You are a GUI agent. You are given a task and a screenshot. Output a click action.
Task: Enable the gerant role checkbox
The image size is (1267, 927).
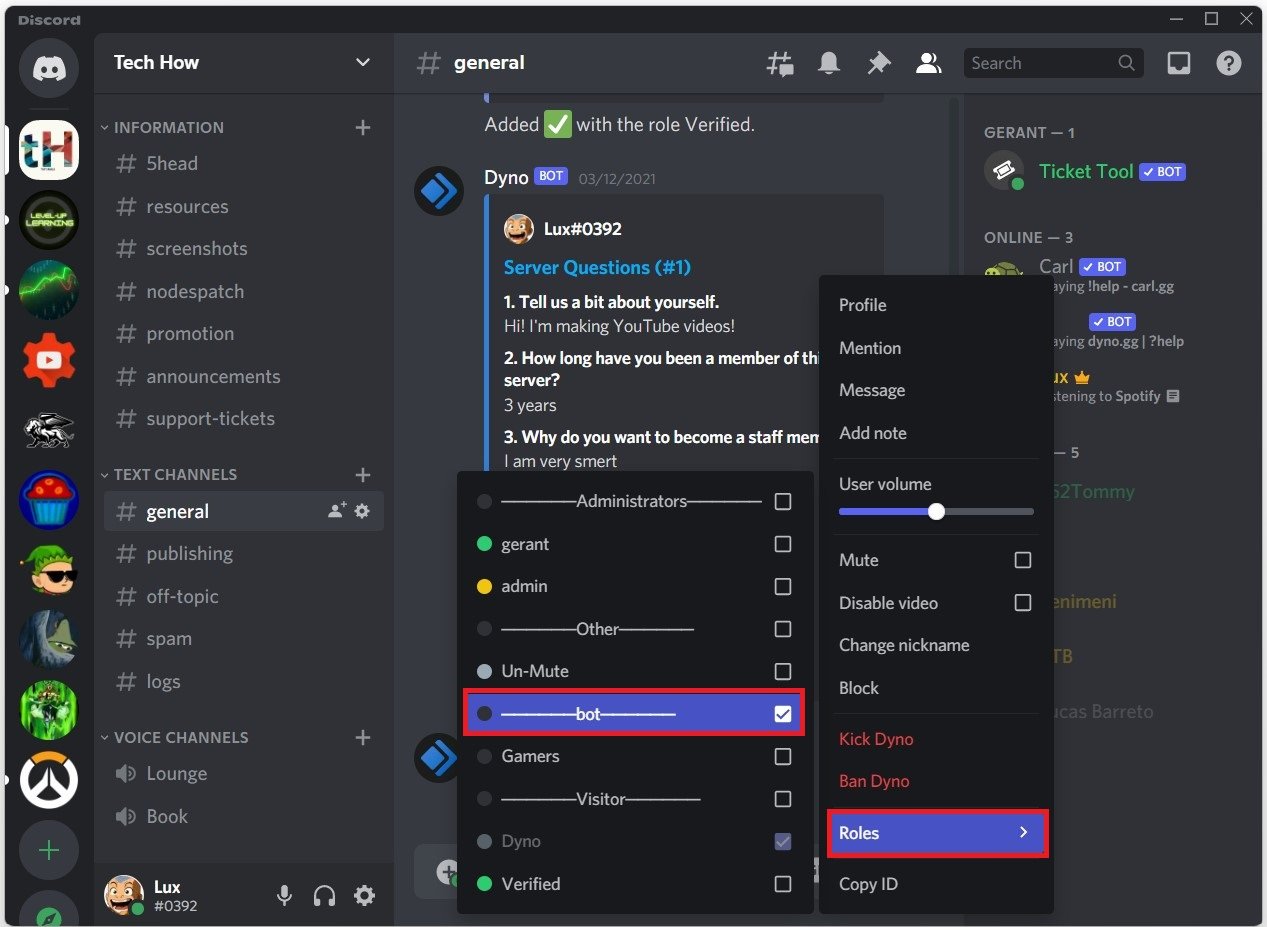tap(783, 544)
